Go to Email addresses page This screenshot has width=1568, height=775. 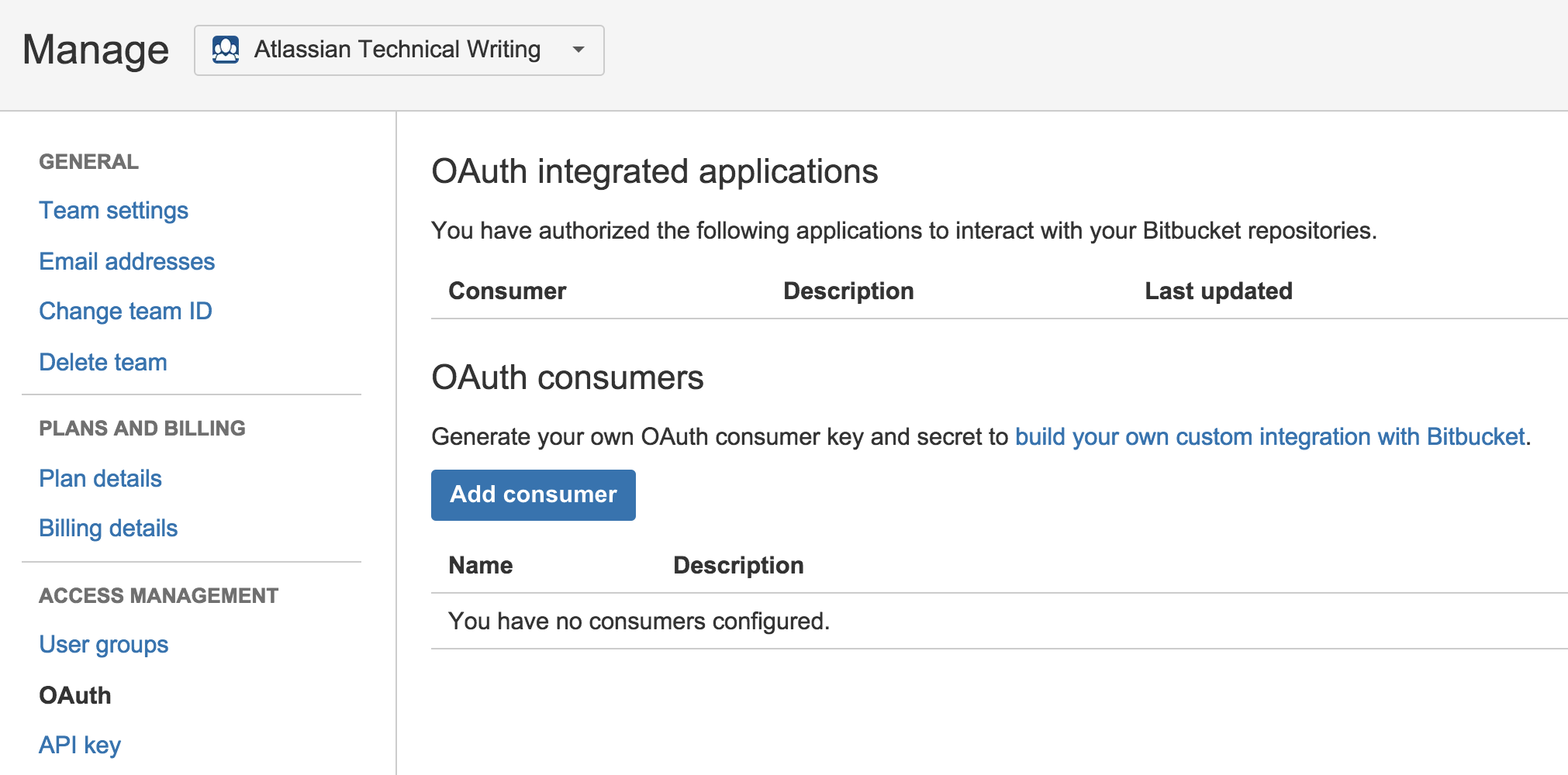127,261
